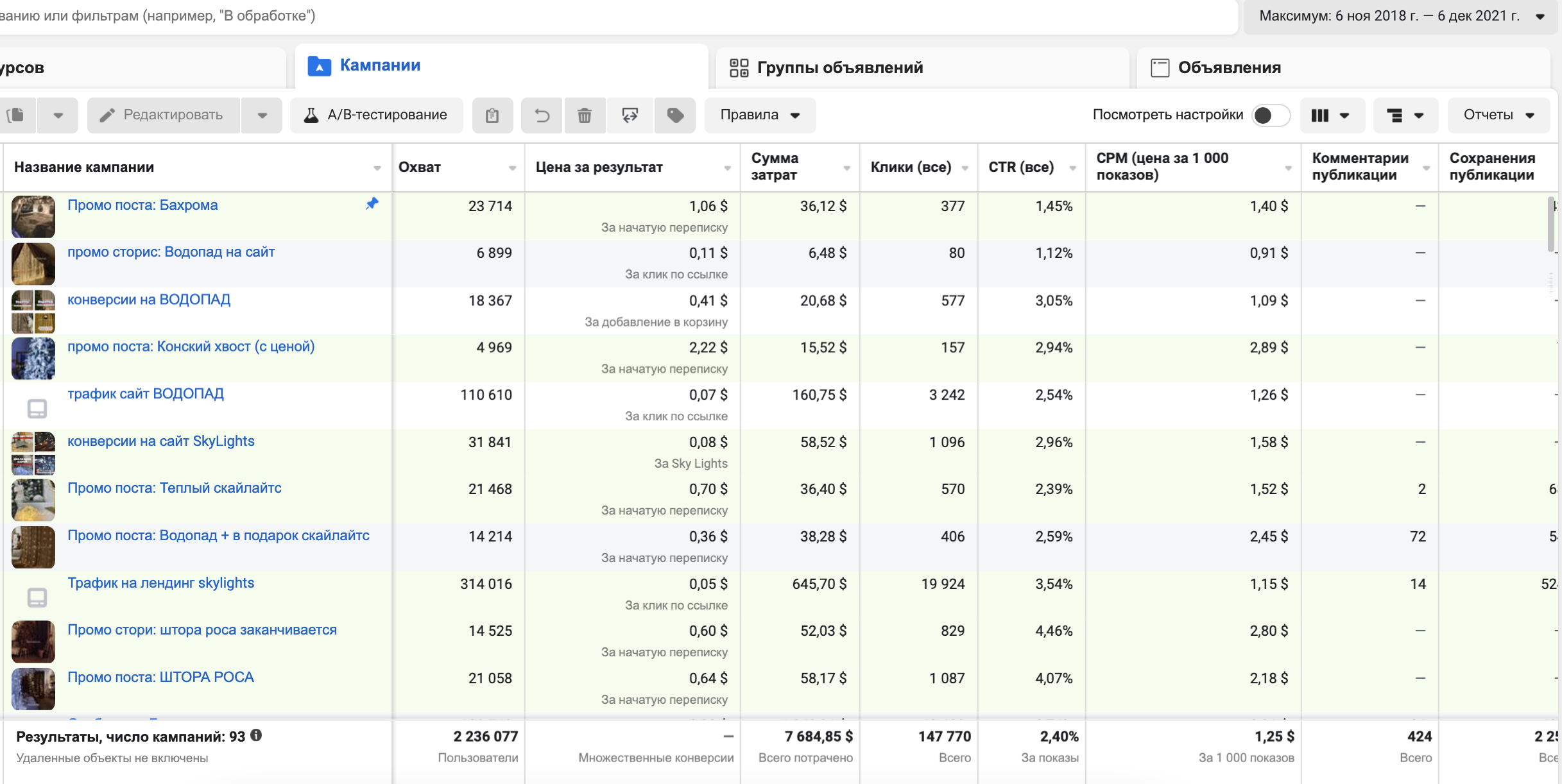Expand arrow beside Редактировать button
This screenshot has width=1562, height=784.
coord(262,115)
